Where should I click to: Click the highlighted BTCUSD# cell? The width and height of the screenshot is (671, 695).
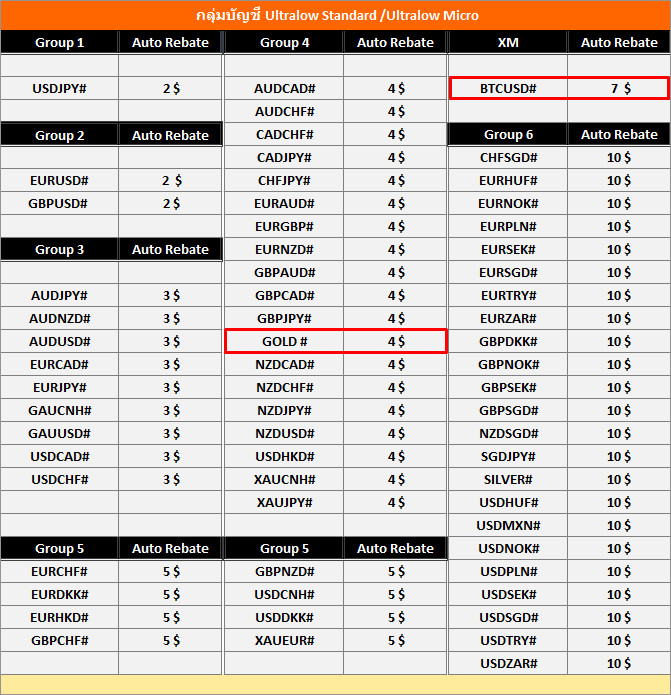pyautogui.click(x=508, y=88)
